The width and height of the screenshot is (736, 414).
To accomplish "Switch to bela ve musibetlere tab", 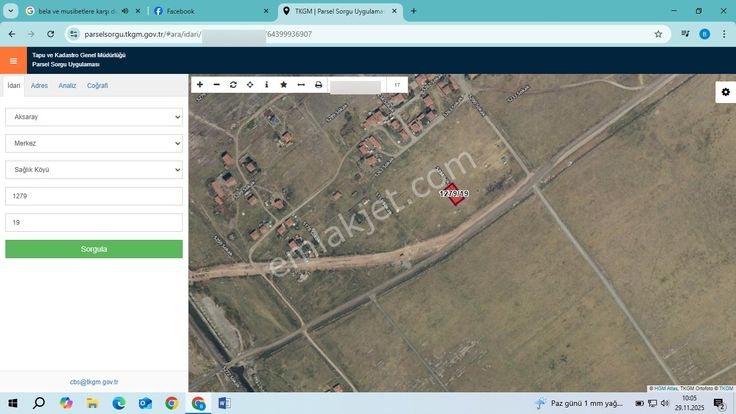I will [77, 11].
